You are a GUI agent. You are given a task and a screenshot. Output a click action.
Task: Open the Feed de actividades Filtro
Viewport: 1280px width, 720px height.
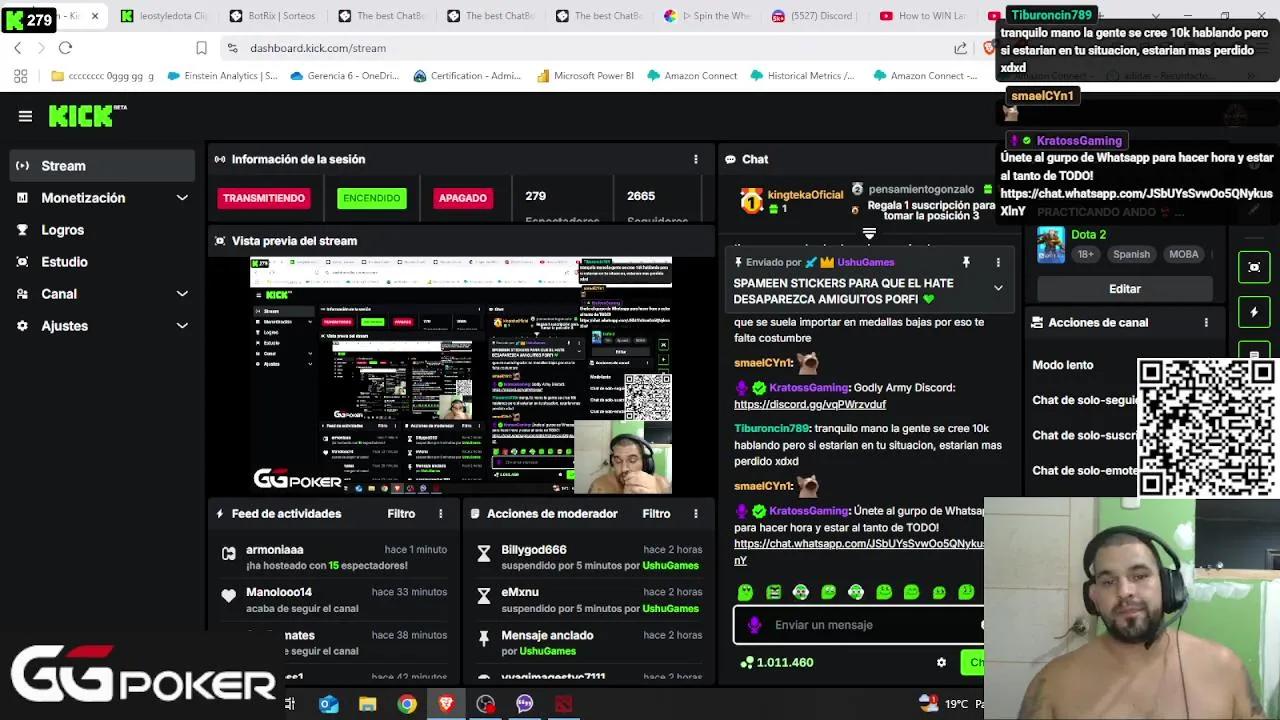coord(401,514)
